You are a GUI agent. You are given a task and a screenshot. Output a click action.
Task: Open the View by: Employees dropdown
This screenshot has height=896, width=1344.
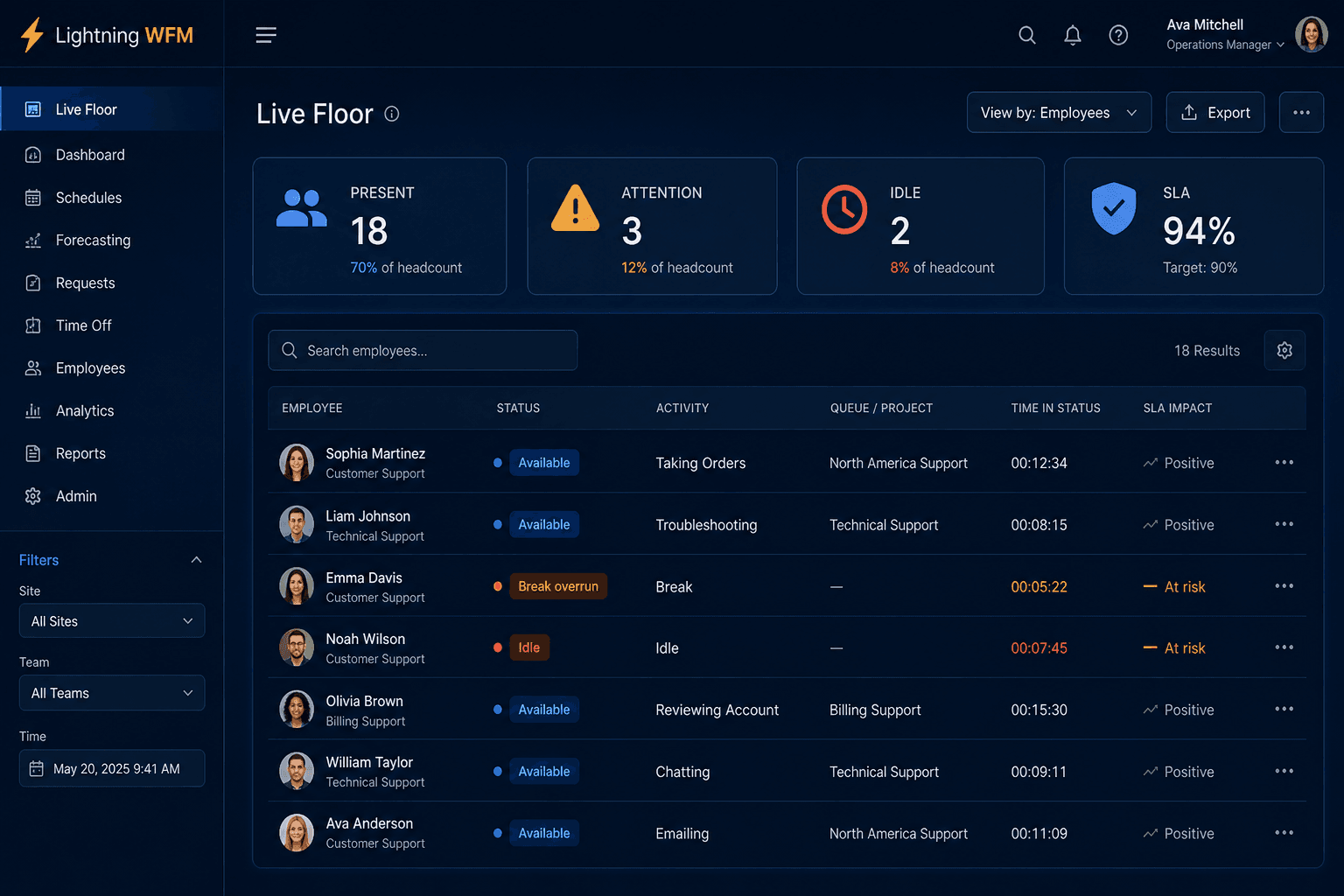[1059, 113]
